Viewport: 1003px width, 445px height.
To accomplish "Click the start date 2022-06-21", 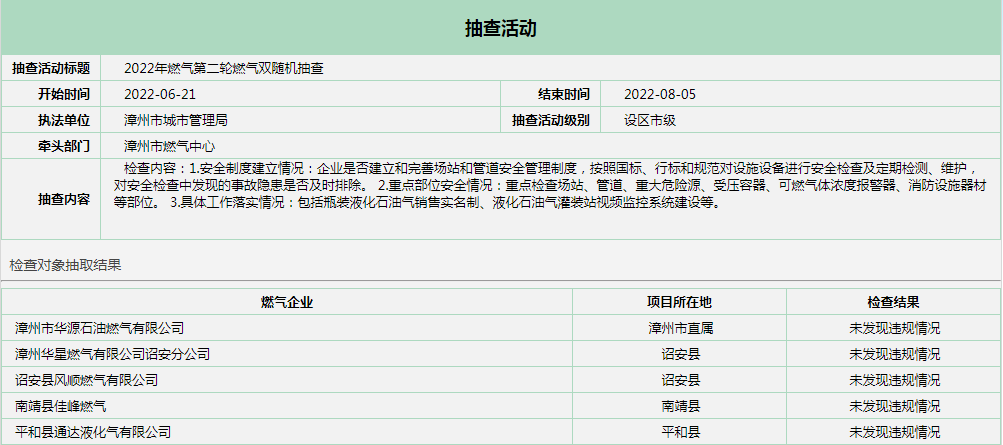I will [160, 95].
